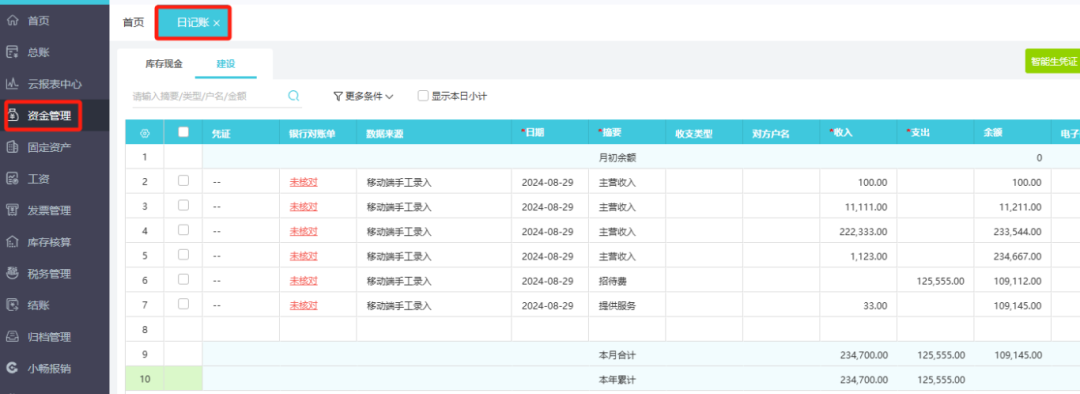Viewport: 1080px width, 394px height.
Task: Open 小畅报销 icon in sidebar
Action: [x=12, y=368]
